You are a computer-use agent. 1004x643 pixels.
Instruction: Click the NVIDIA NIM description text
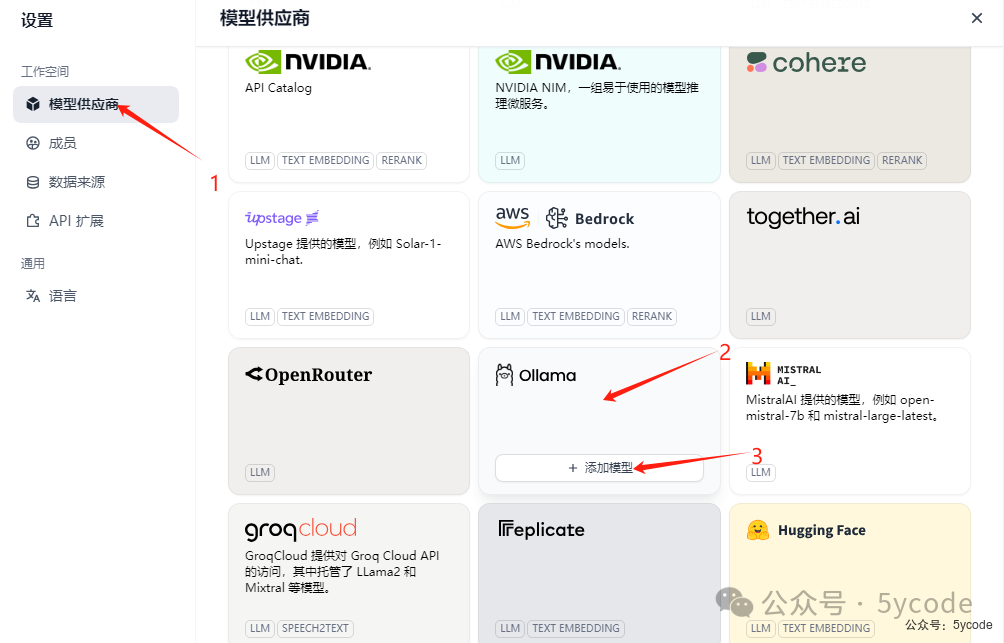[597, 95]
